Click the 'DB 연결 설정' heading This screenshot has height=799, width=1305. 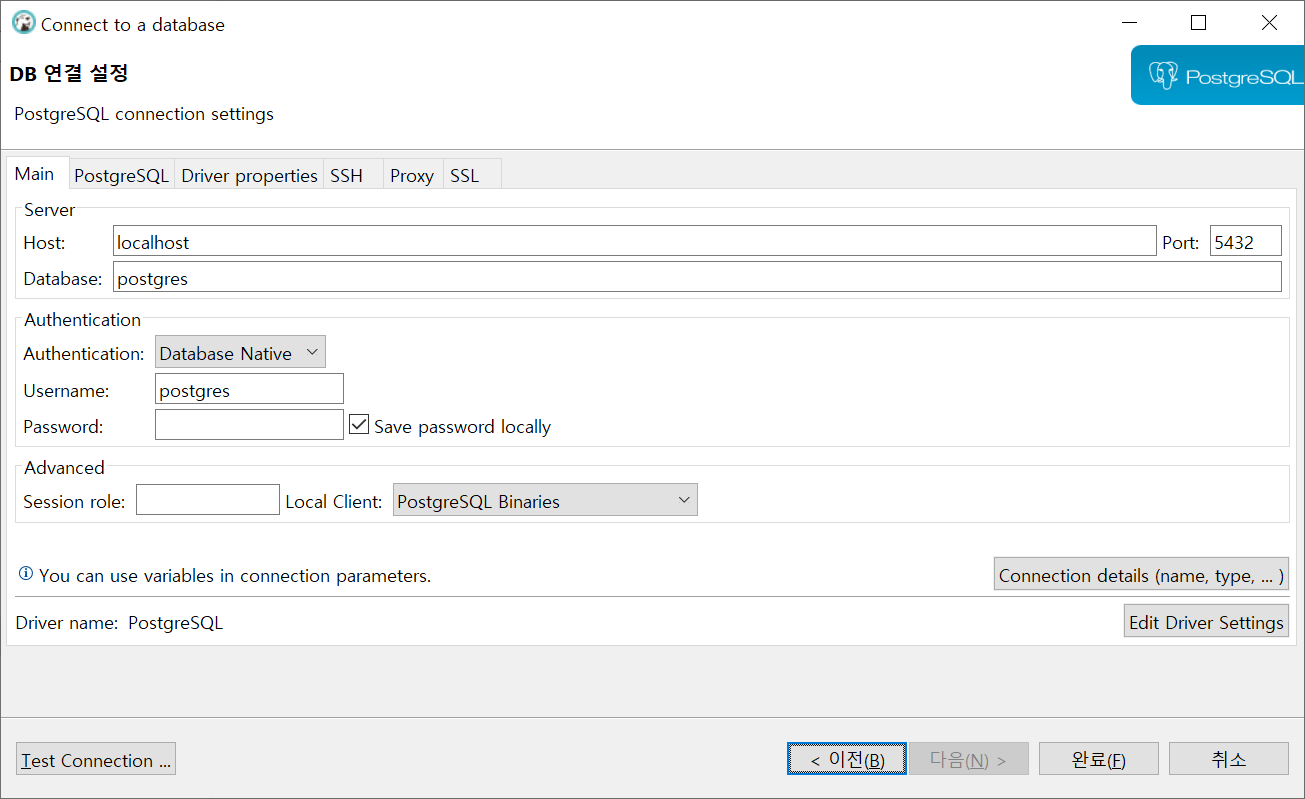click(x=69, y=74)
